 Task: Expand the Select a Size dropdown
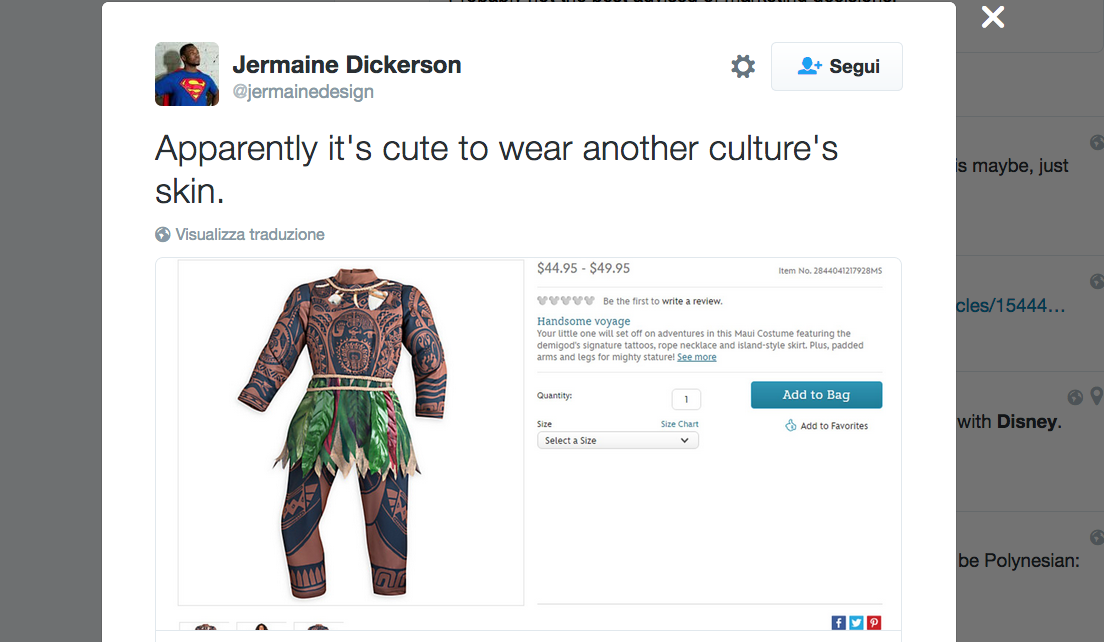[x=617, y=441]
